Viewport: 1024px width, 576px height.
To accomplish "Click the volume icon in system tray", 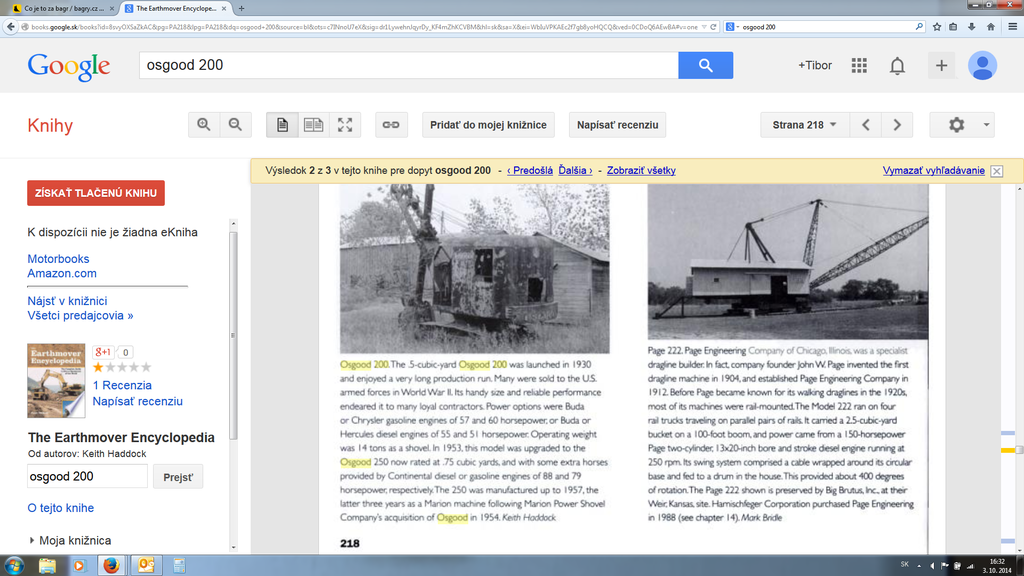I will [x=932, y=566].
